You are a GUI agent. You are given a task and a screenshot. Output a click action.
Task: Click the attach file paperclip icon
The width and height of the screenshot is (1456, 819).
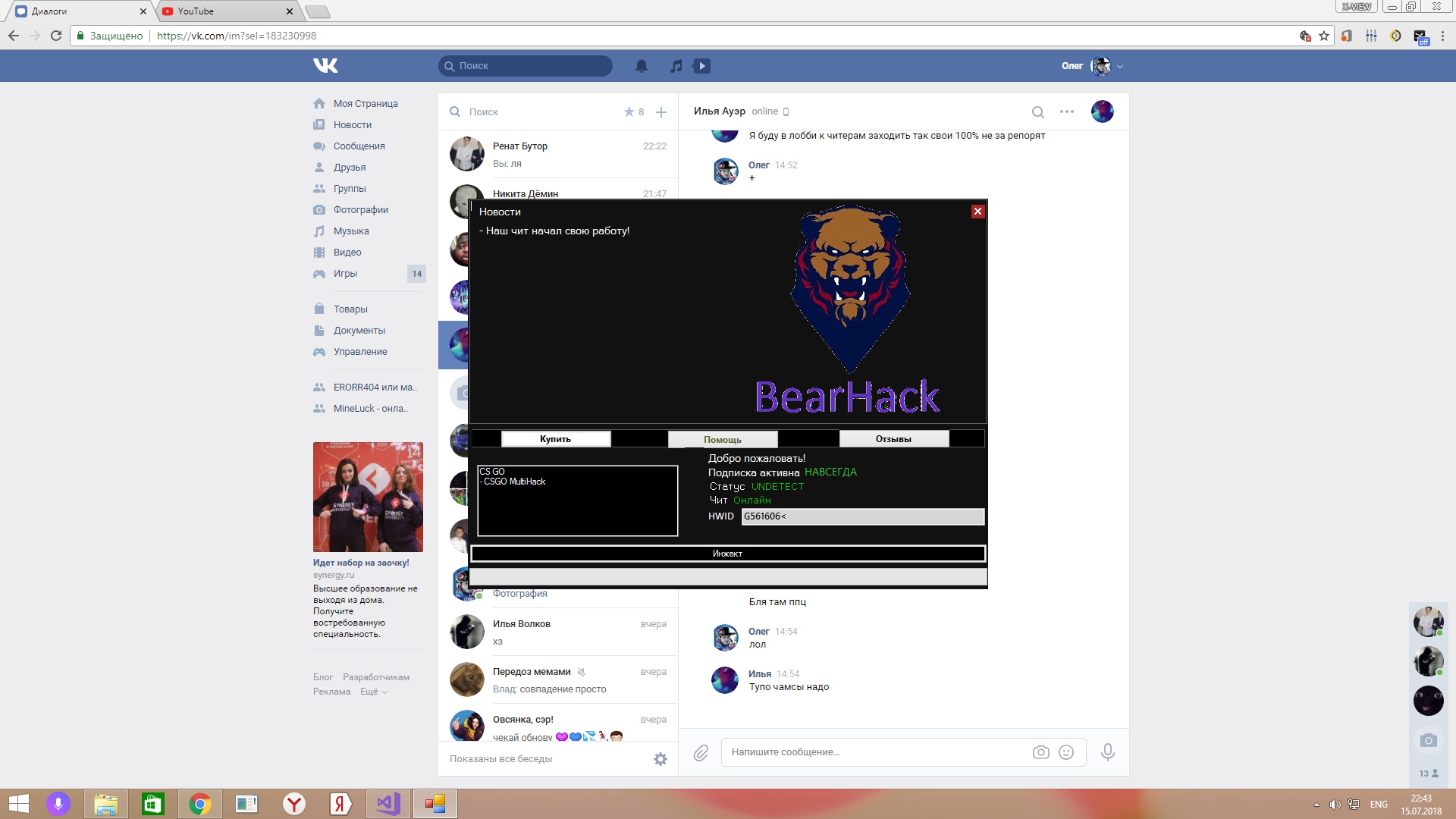pos(701,752)
